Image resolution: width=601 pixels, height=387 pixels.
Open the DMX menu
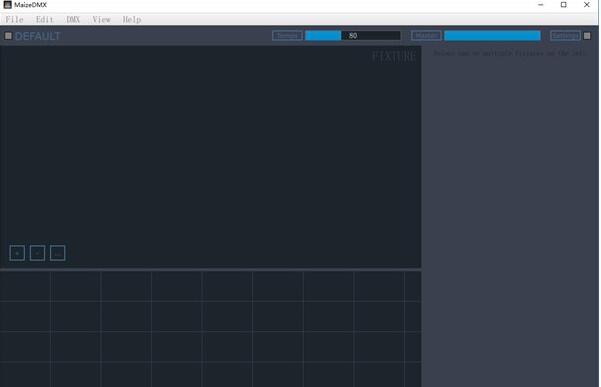[x=73, y=20]
